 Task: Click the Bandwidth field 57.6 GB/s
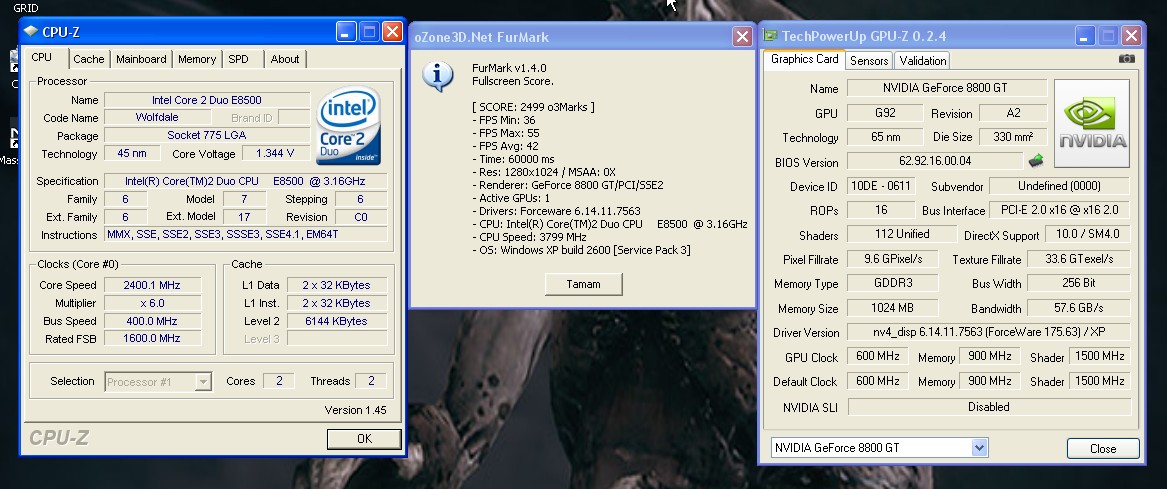coord(1078,307)
